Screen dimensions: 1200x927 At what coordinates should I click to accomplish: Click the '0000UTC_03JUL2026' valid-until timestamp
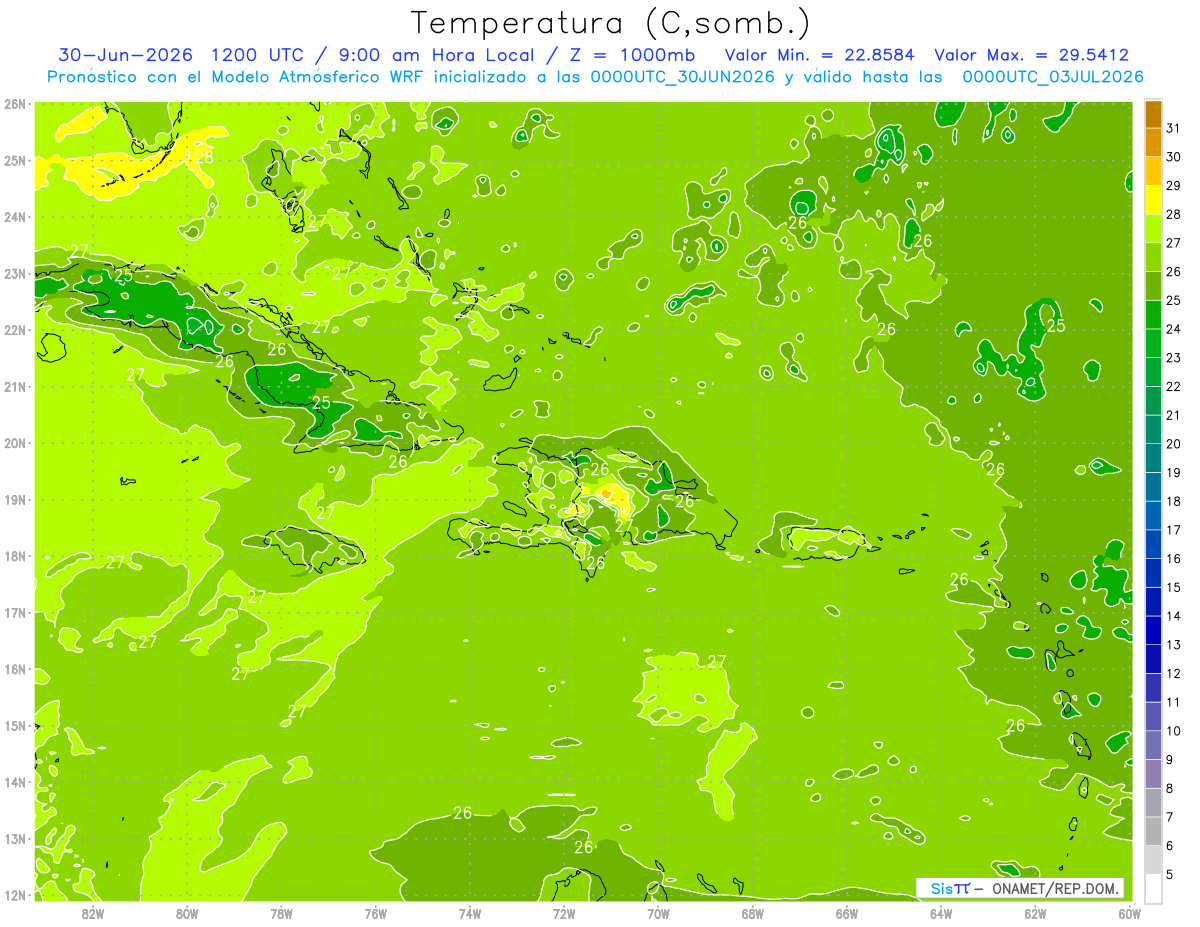[x=1053, y=77]
